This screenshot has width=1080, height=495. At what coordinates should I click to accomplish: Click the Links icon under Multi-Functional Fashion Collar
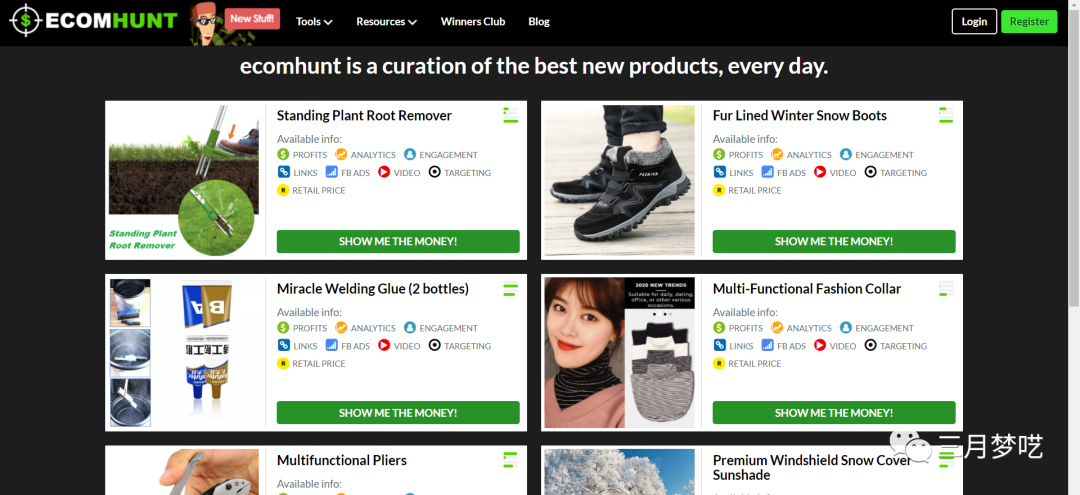click(x=719, y=346)
